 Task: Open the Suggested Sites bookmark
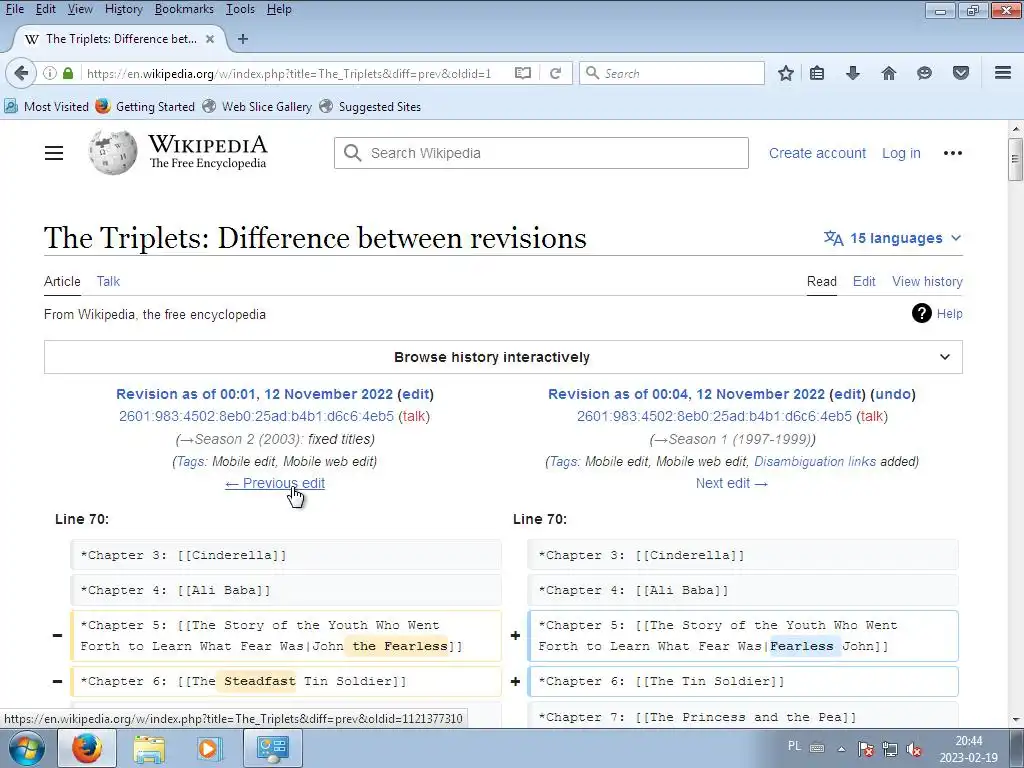click(x=370, y=106)
